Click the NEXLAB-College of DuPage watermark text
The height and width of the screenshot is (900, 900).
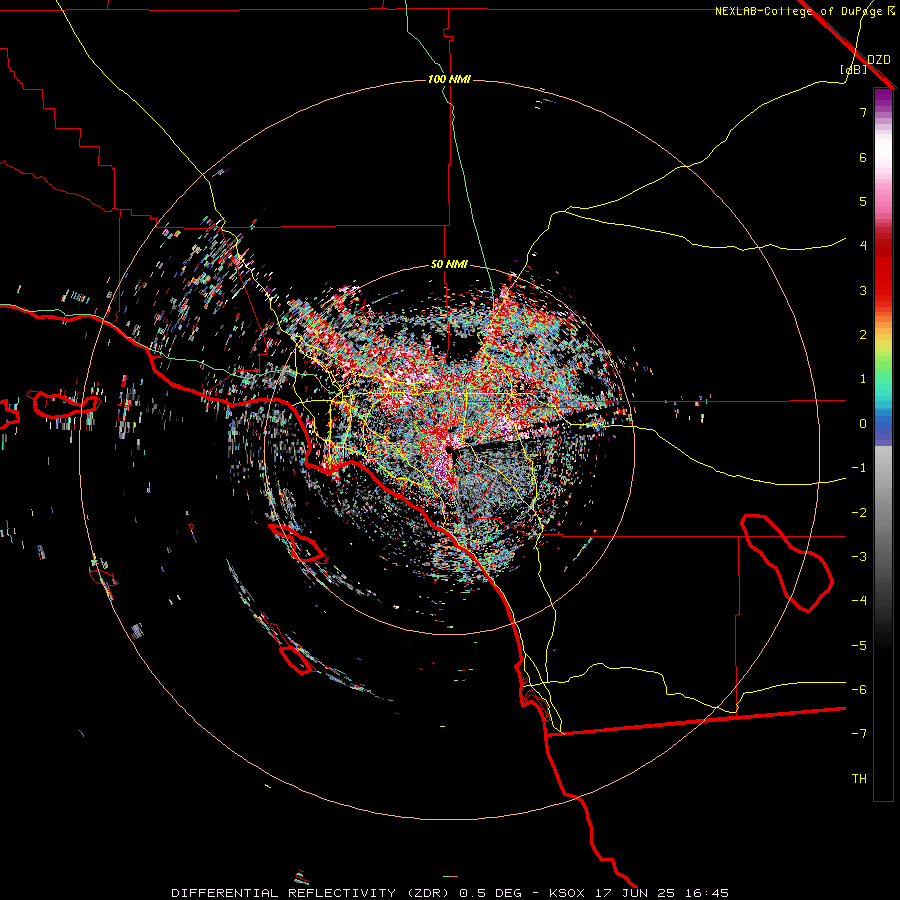pos(798,11)
